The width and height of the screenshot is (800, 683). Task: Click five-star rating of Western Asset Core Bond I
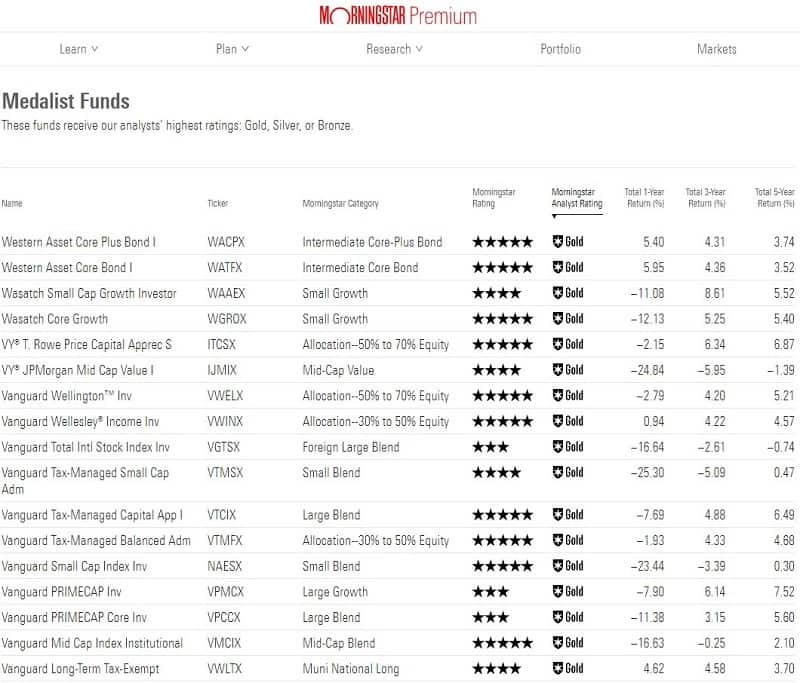coord(503,267)
